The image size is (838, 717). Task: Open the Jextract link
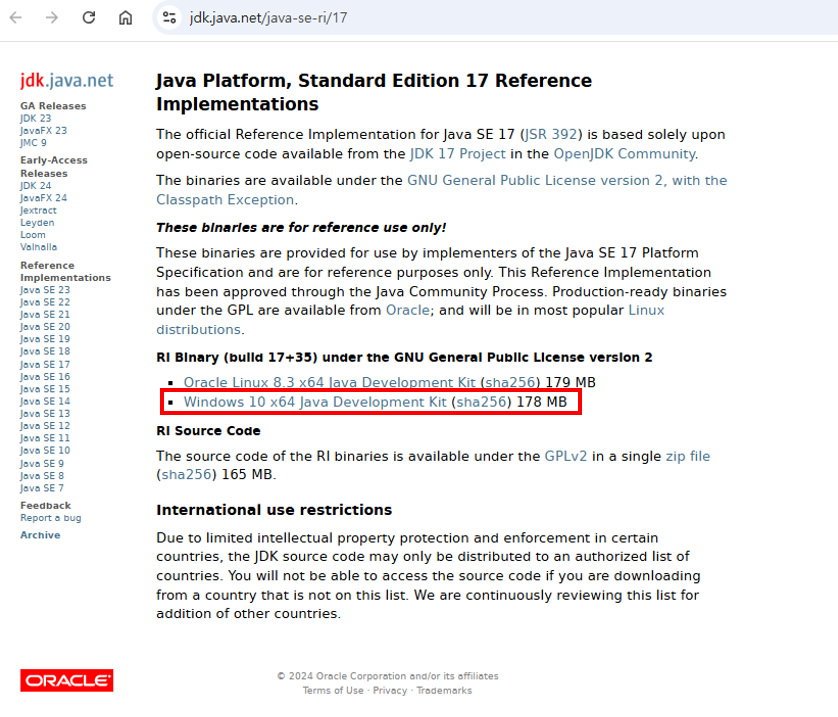[x=38, y=210]
